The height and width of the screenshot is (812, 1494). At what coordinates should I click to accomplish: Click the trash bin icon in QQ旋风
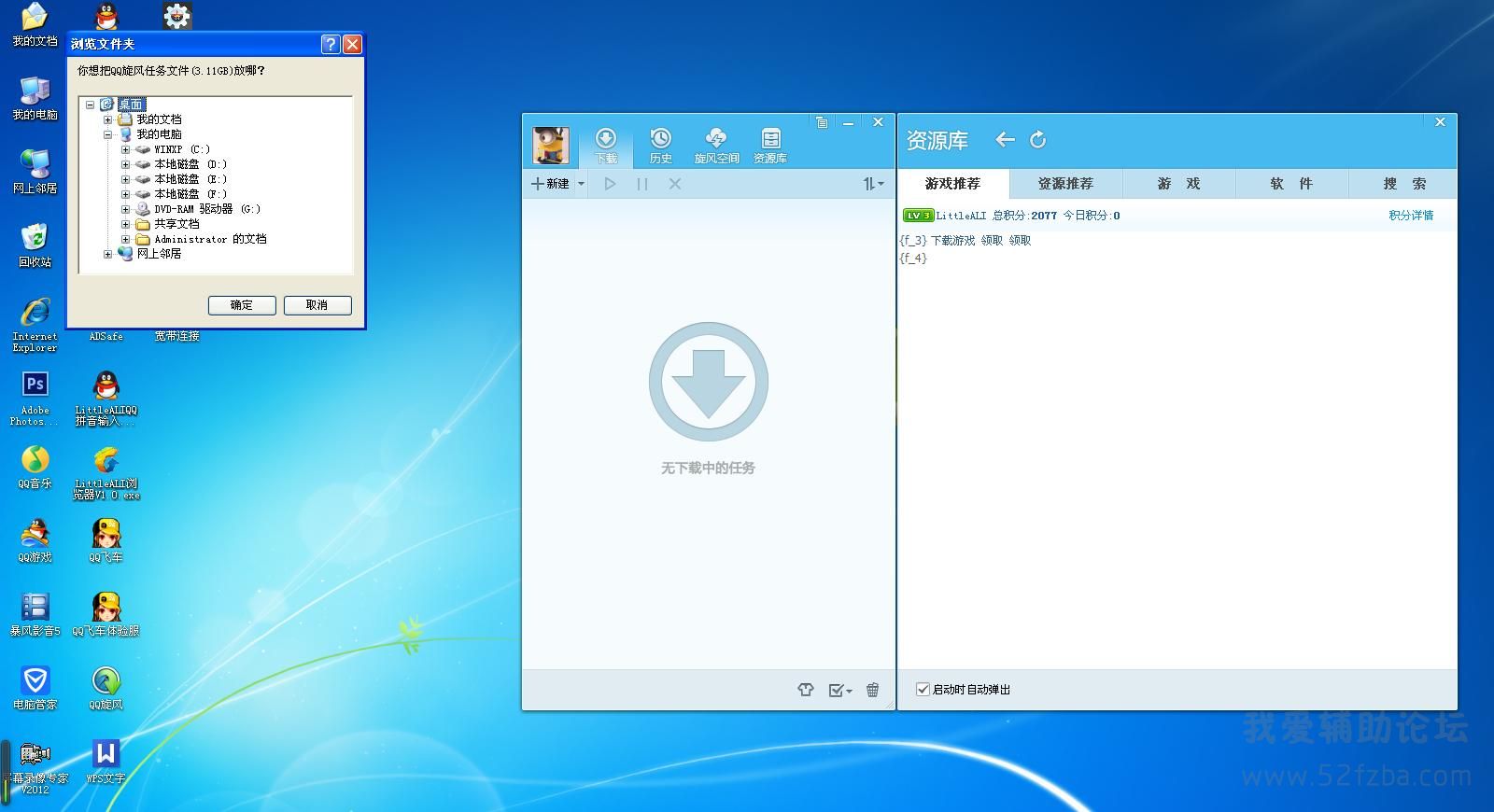(873, 690)
